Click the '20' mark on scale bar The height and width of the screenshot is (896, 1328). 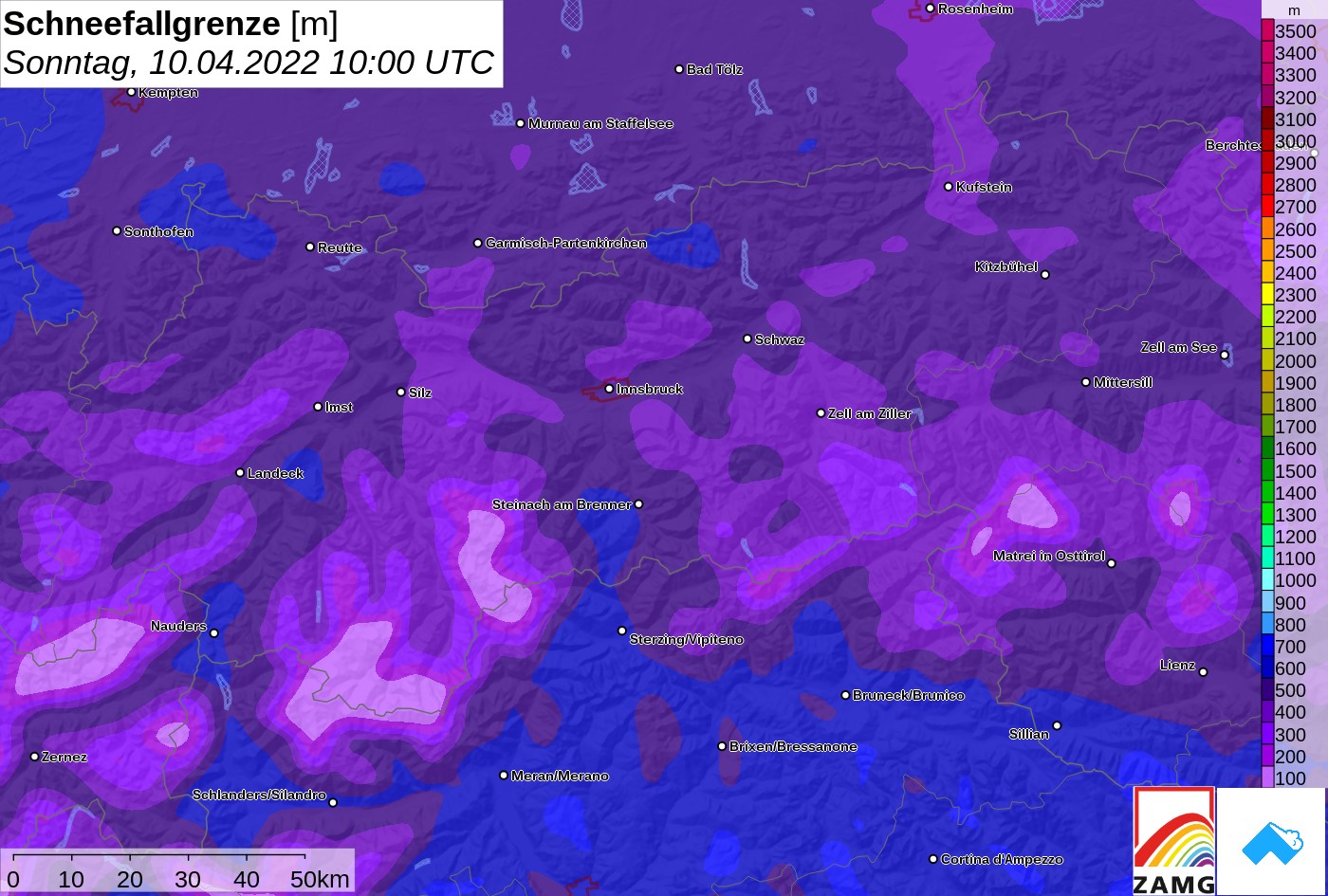129,879
